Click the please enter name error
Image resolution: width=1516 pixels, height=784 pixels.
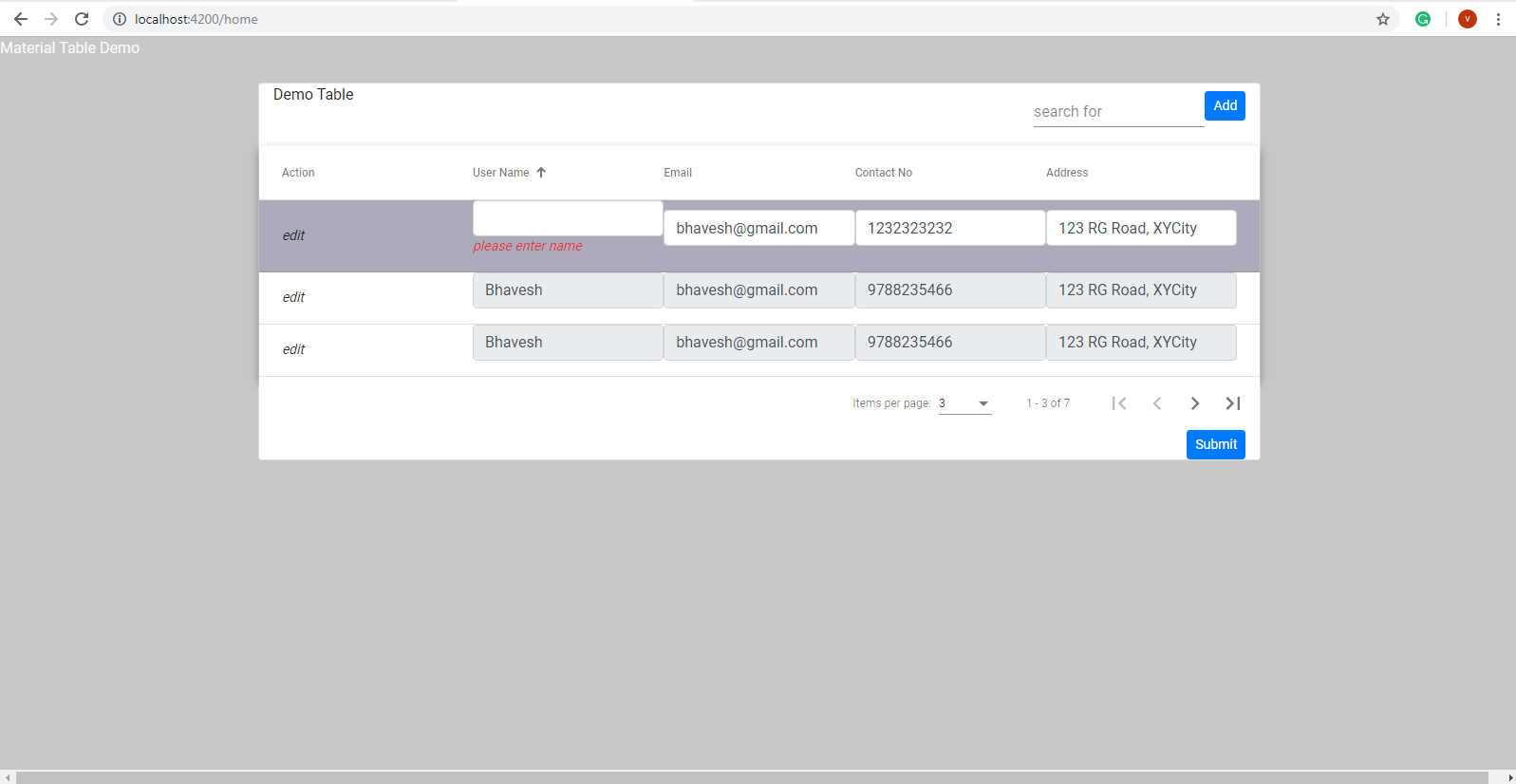(x=528, y=246)
